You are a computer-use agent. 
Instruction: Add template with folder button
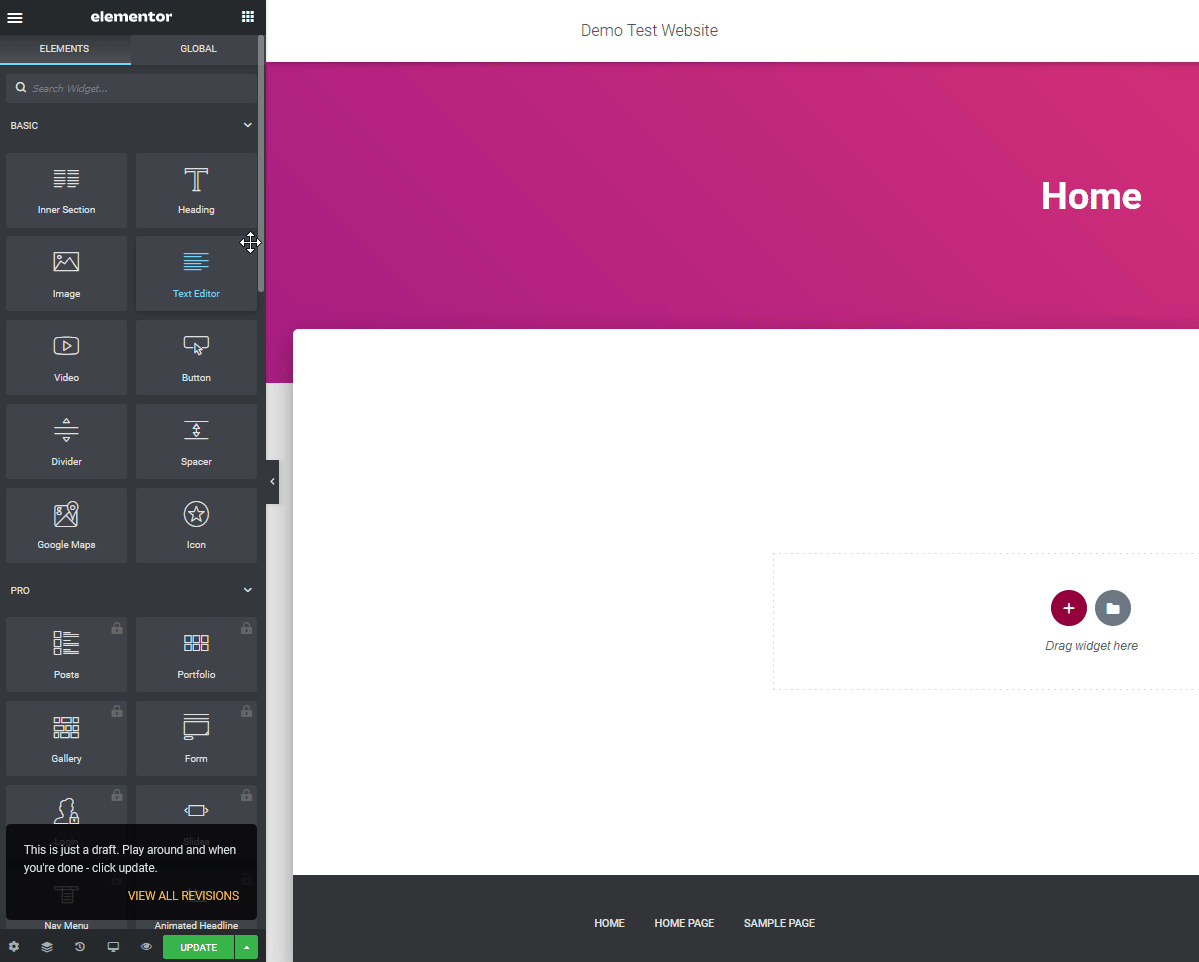point(1113,609)
